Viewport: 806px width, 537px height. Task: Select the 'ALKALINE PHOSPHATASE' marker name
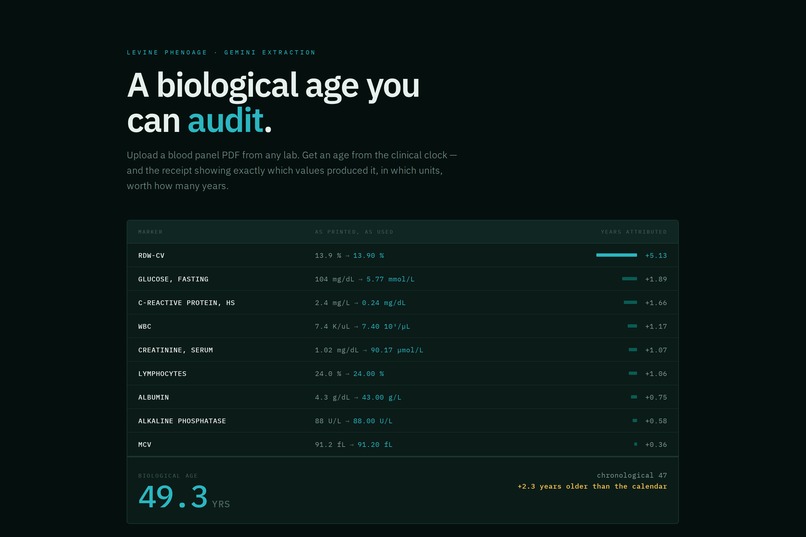tap(182, 421)
